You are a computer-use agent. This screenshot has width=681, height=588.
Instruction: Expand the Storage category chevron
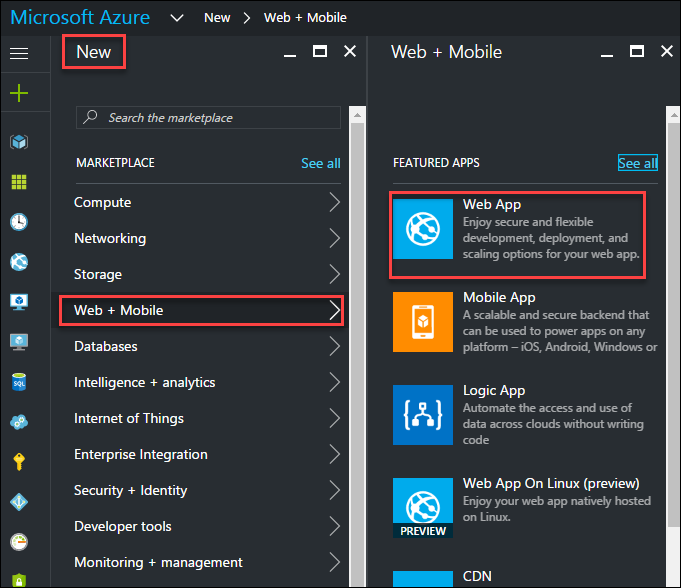point(334,274)
